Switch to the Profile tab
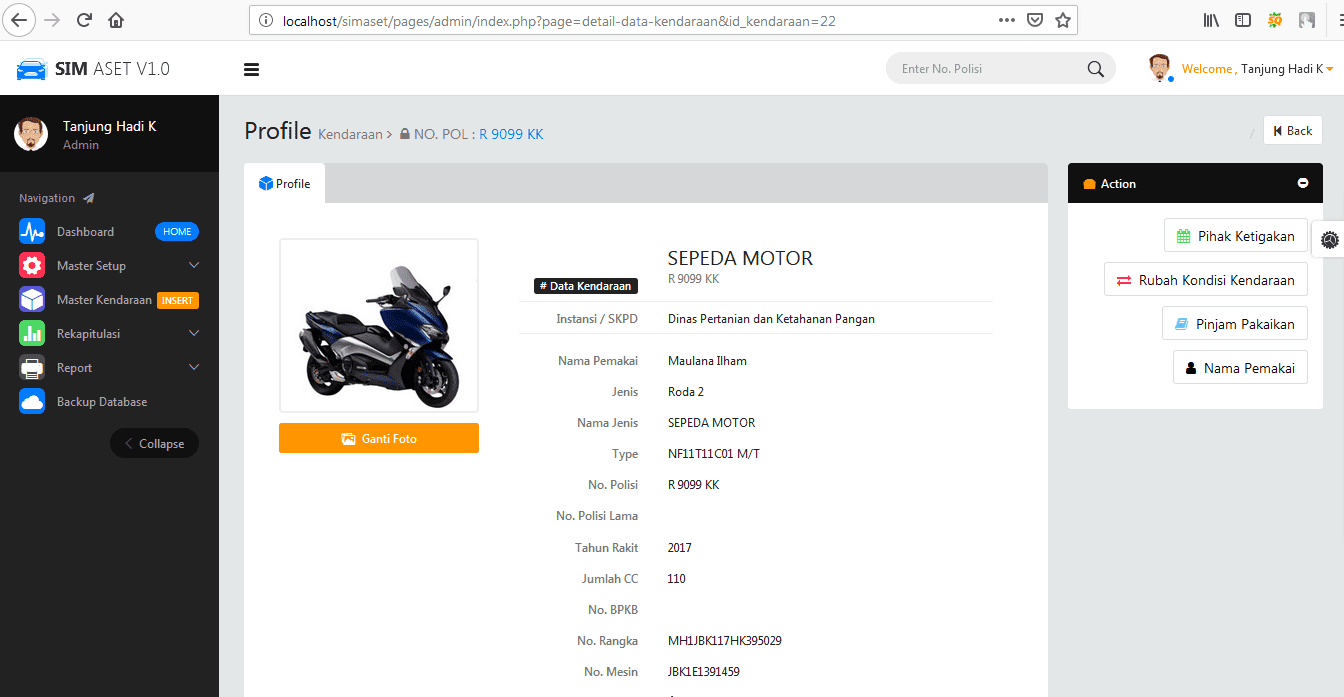The image size is (1344, 697). [284, 183]
